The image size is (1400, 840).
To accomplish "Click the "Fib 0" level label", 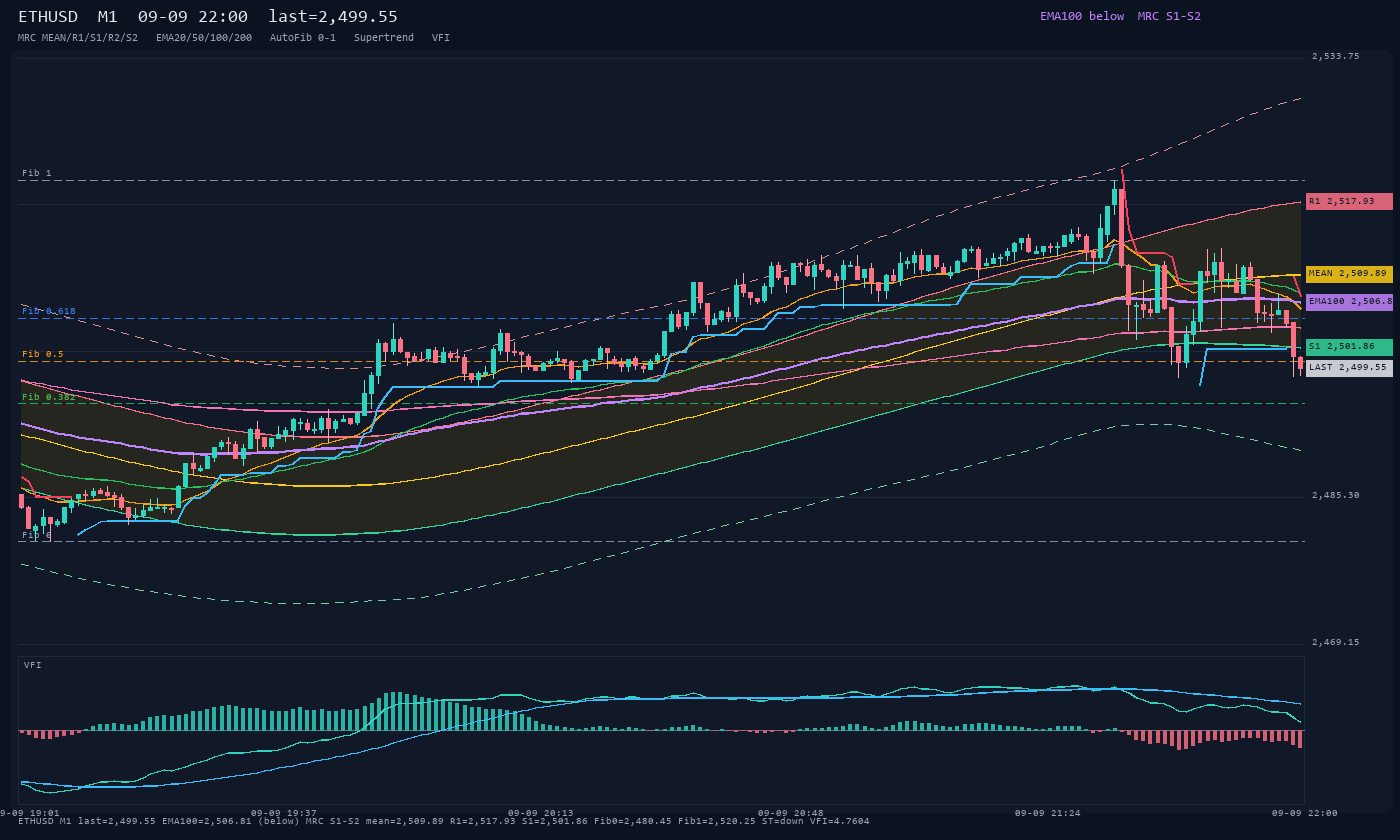I will coord(36,535).
